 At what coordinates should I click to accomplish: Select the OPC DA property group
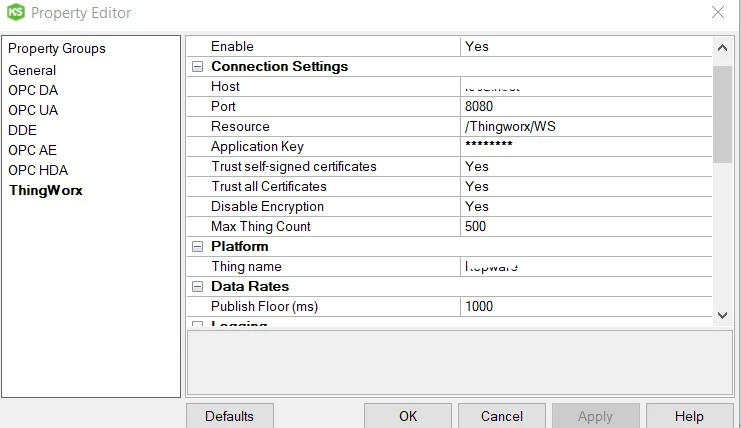pos(33,90)
